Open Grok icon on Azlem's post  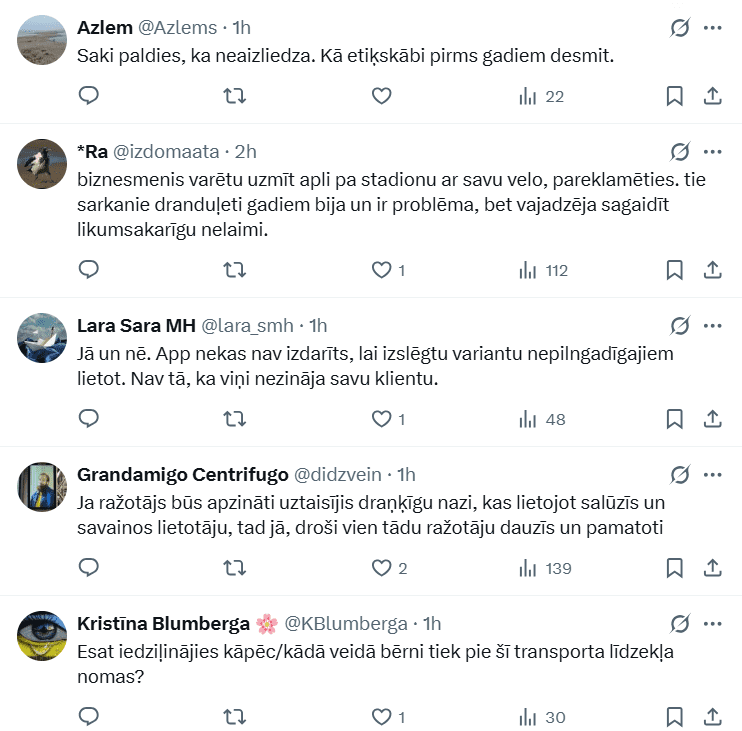point(680,28)
